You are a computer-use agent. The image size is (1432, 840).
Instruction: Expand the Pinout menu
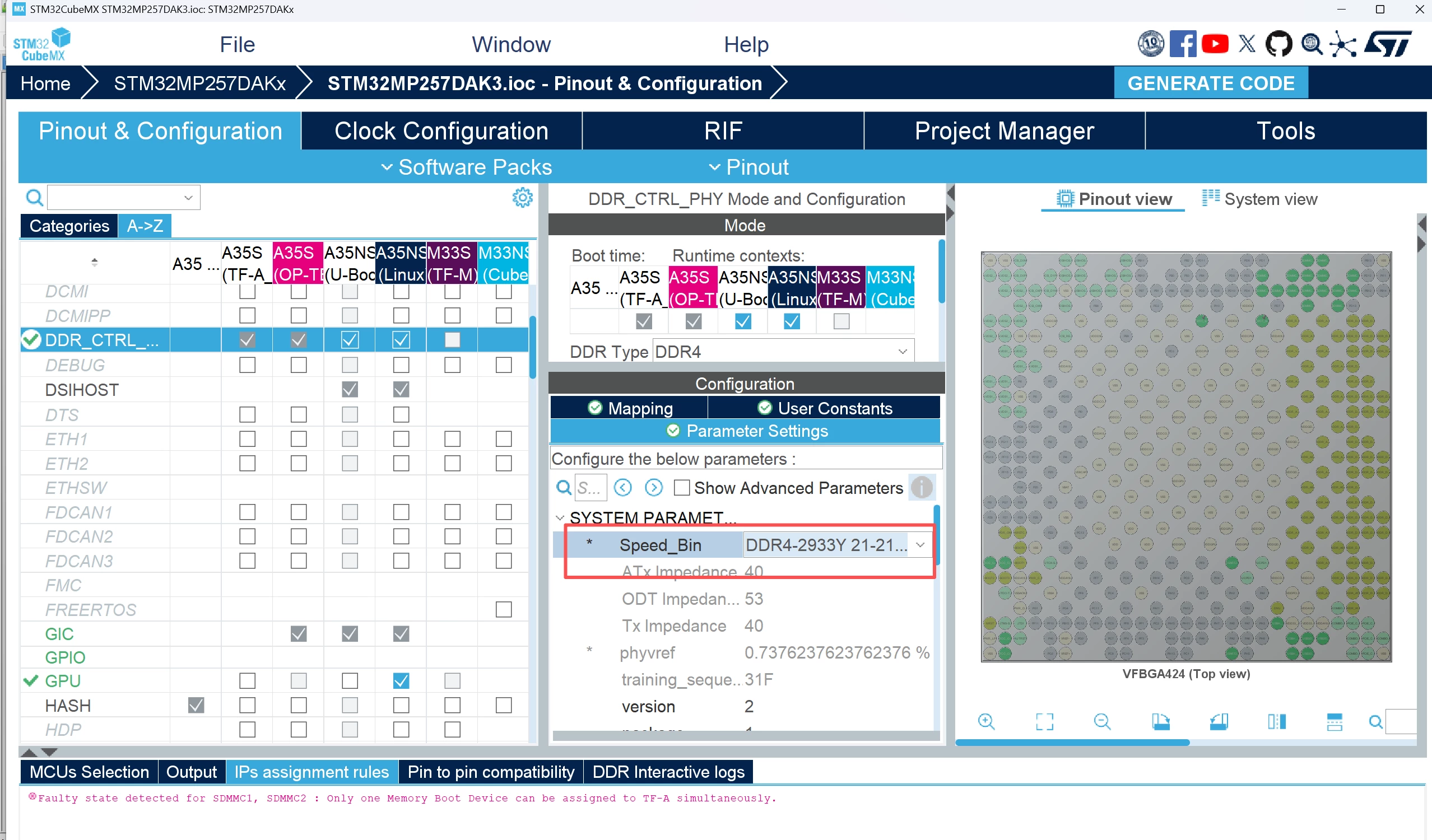(x=748, y=167)
